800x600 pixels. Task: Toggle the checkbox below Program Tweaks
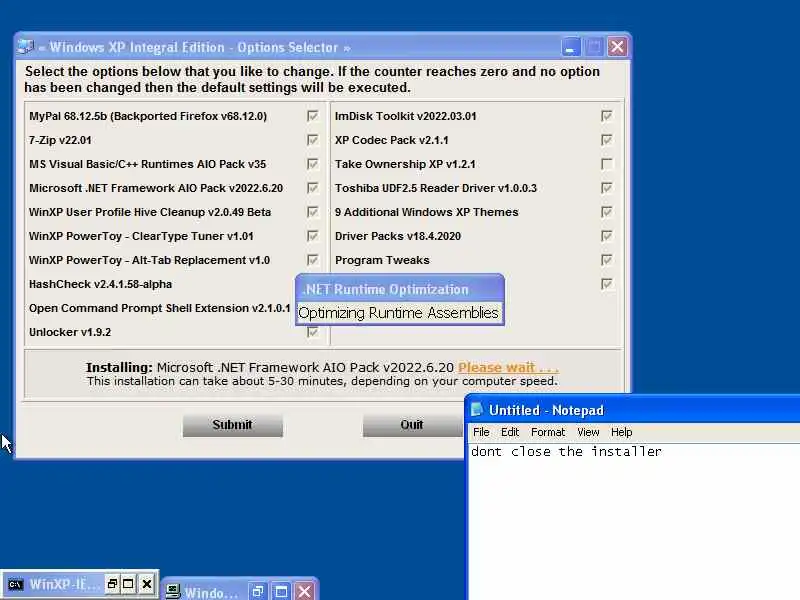pos(607,284)
